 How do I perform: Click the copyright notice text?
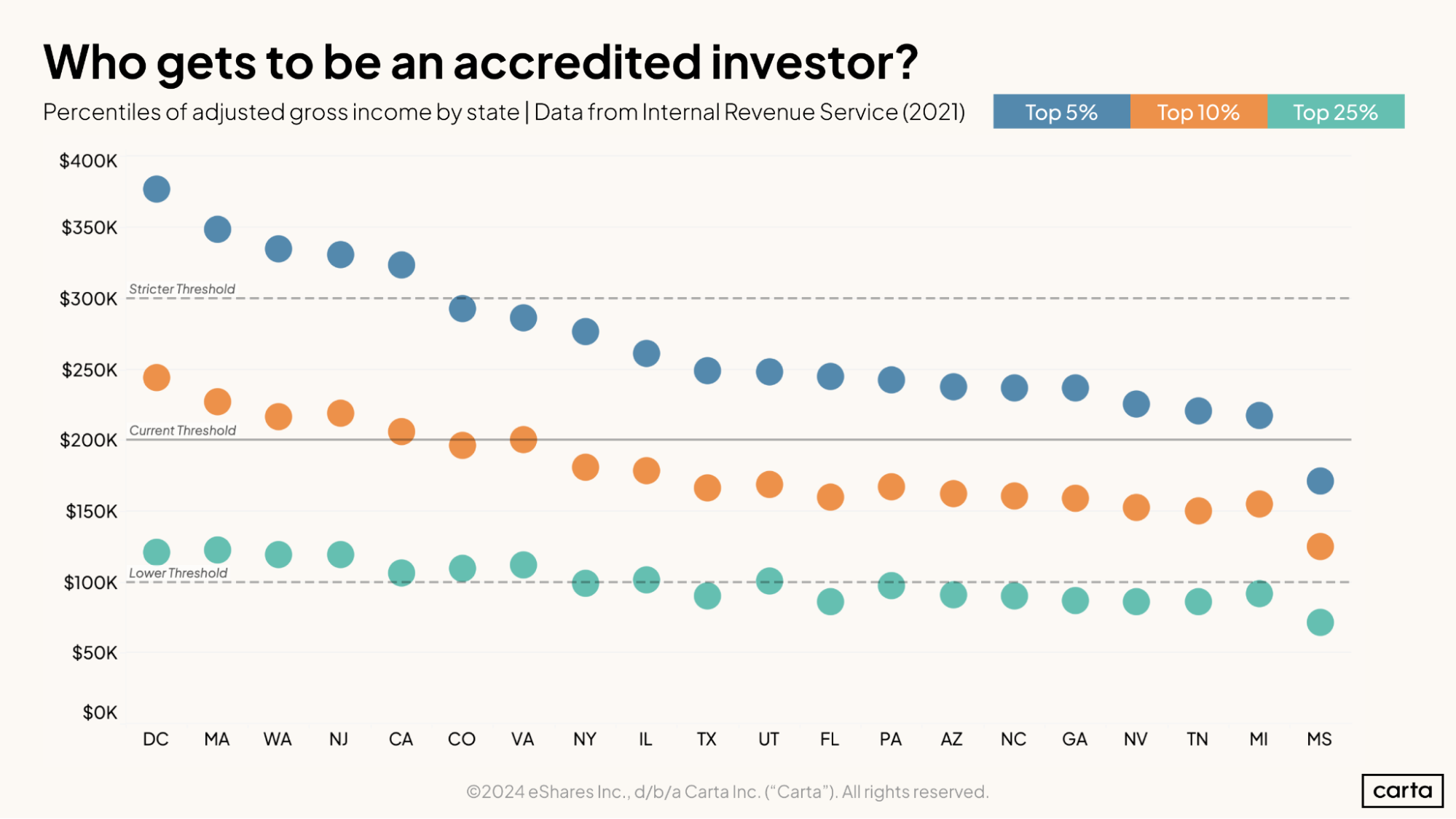coord(728,791)
